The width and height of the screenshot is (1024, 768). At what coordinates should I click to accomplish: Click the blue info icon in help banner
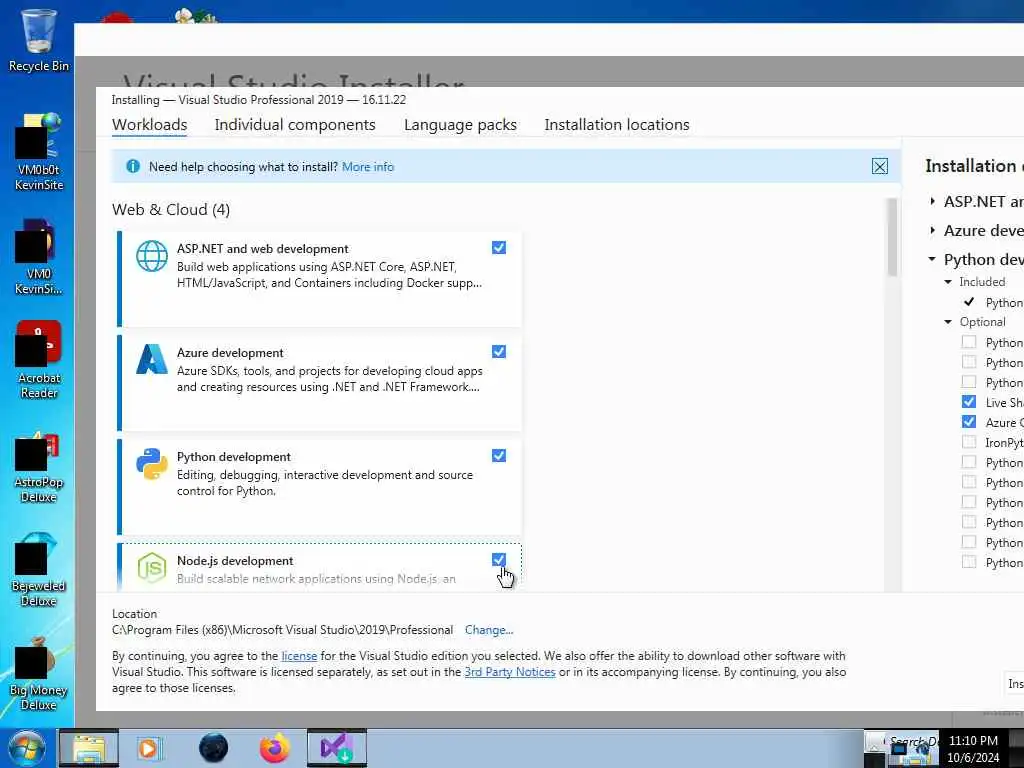pyautogui.click(x=133, y=167)
